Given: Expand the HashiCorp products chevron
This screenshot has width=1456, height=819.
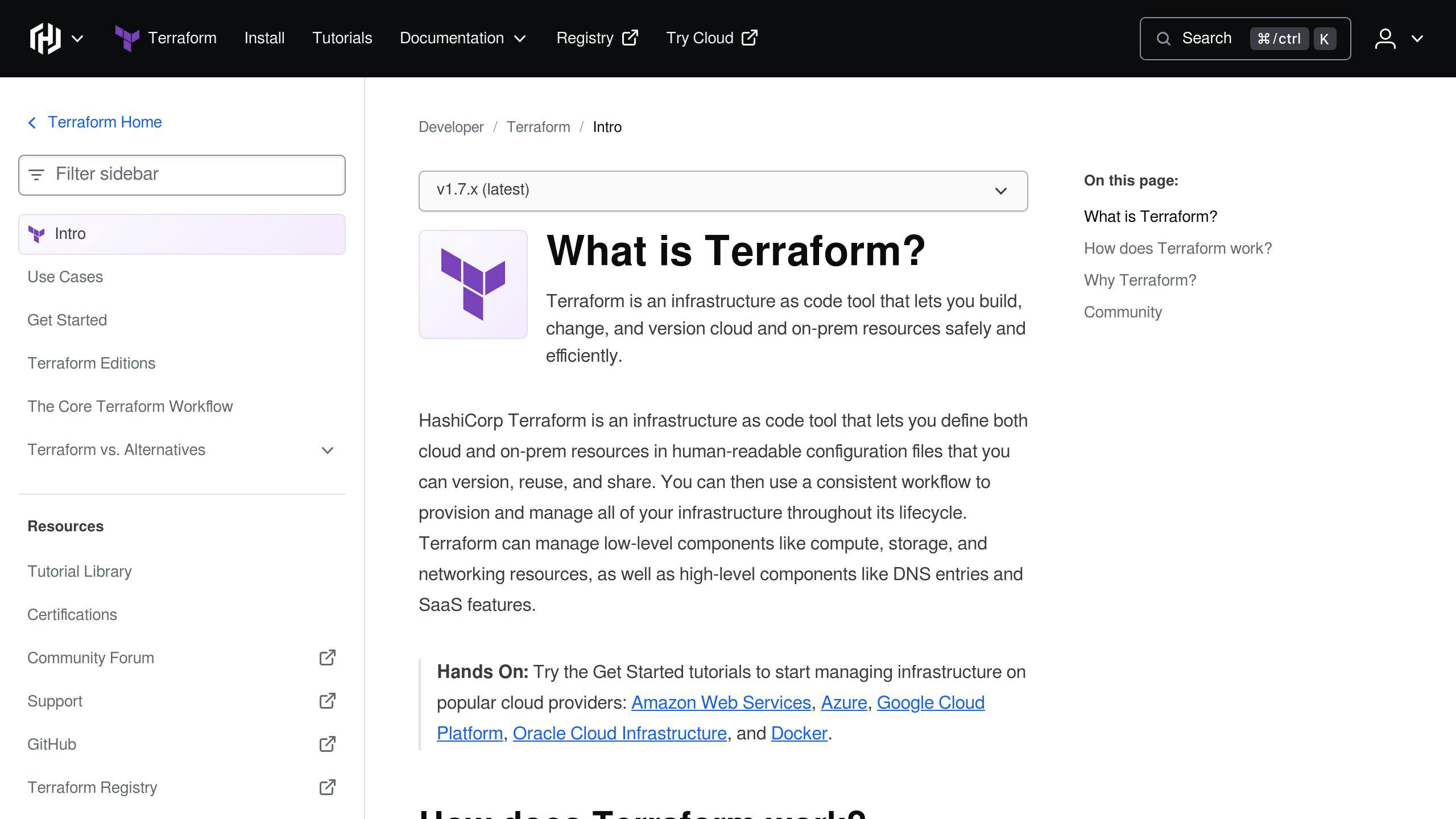Looking at the screenshot, I should (x=77, y=39).
